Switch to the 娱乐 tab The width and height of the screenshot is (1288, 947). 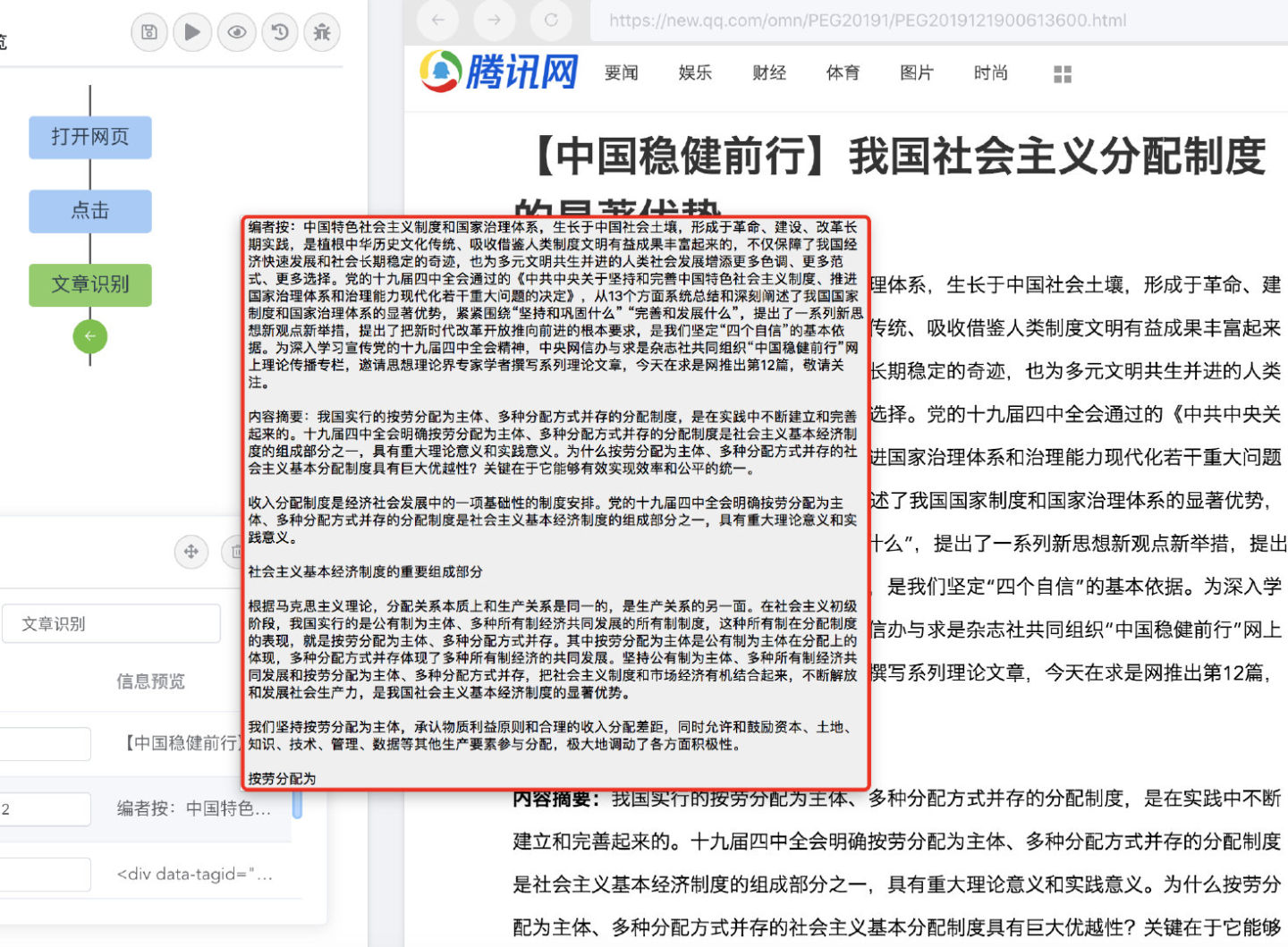pyautogui.click(x=695, y=73)
